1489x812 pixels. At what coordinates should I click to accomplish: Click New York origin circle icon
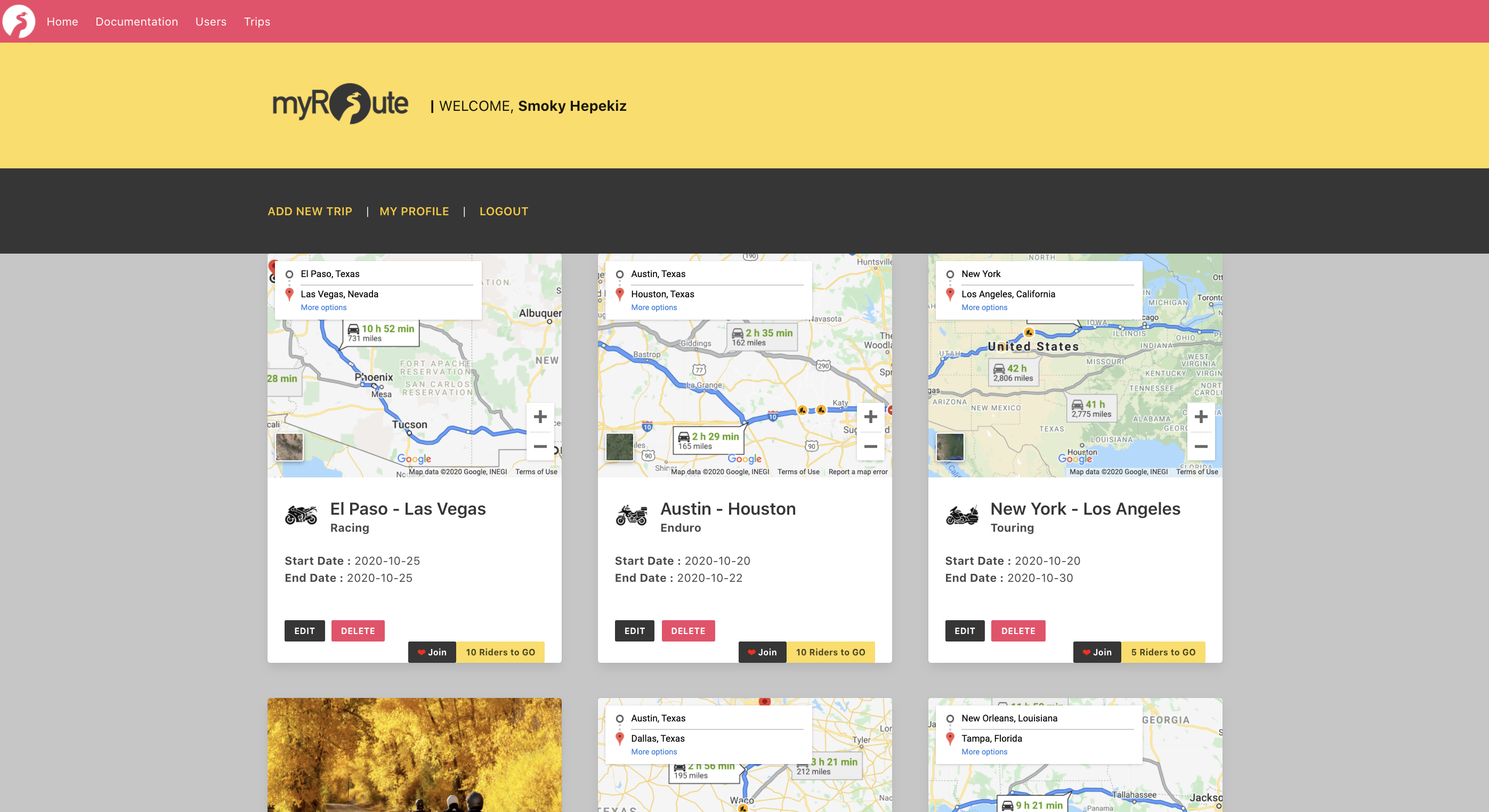point(950,274)
